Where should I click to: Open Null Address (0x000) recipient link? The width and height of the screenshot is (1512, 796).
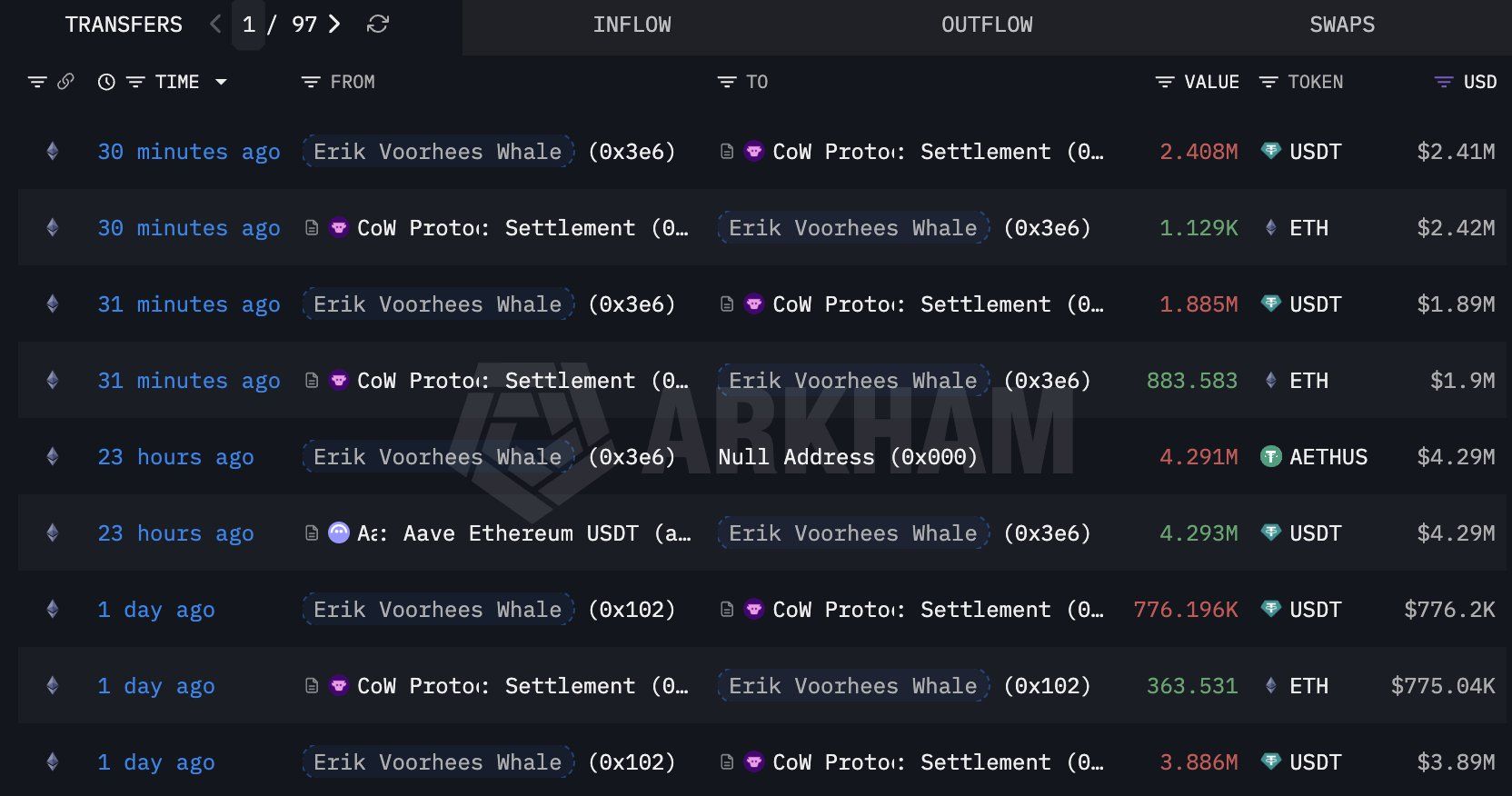[848, 457]
